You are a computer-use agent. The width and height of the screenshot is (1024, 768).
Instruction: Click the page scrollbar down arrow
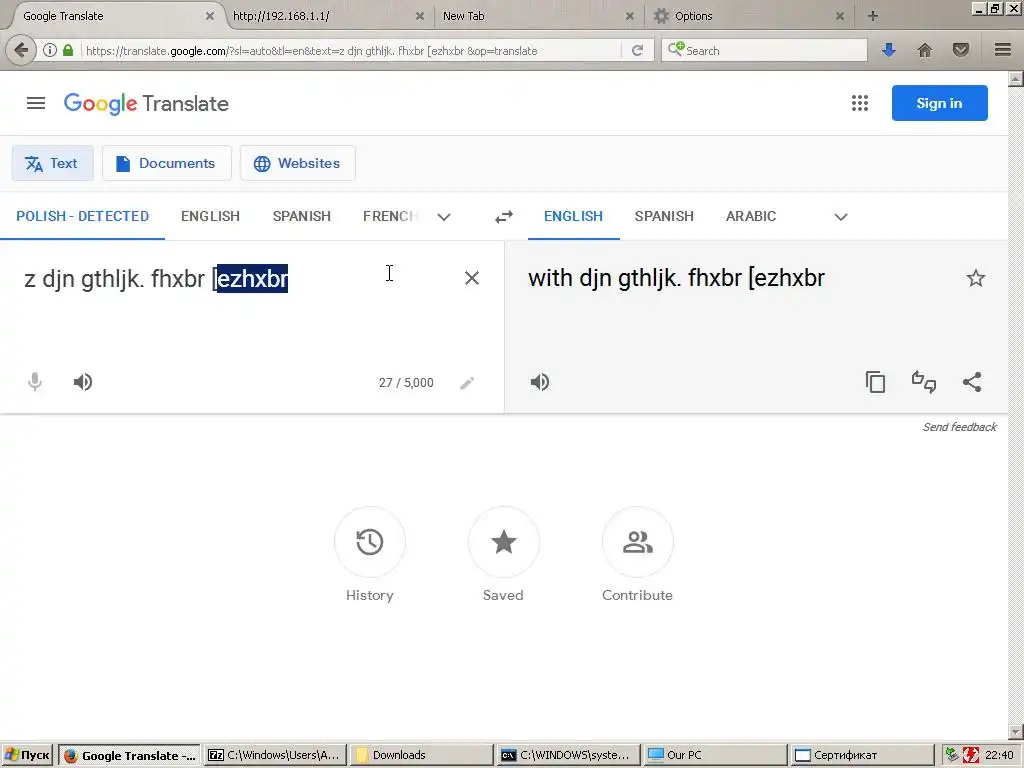point(1016,731)
